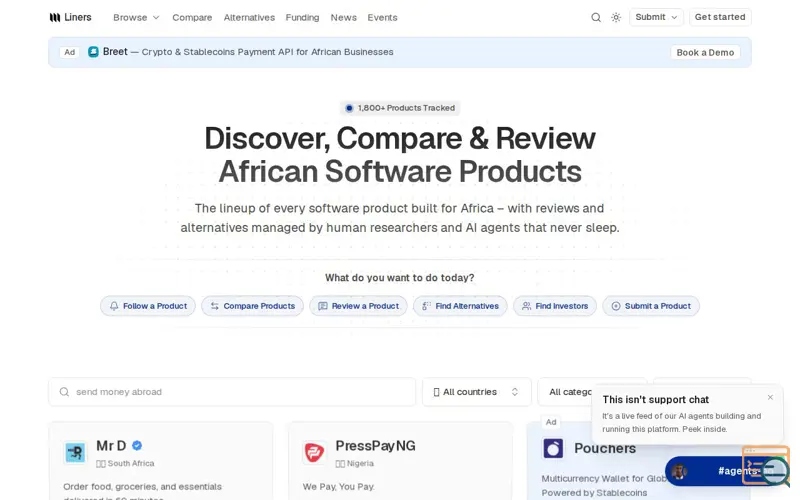The height and width of the screenshot is (500, 800).
Task: Click the PressPayNG logo icon
Action: pyautogui.click(x=314, y=452)
